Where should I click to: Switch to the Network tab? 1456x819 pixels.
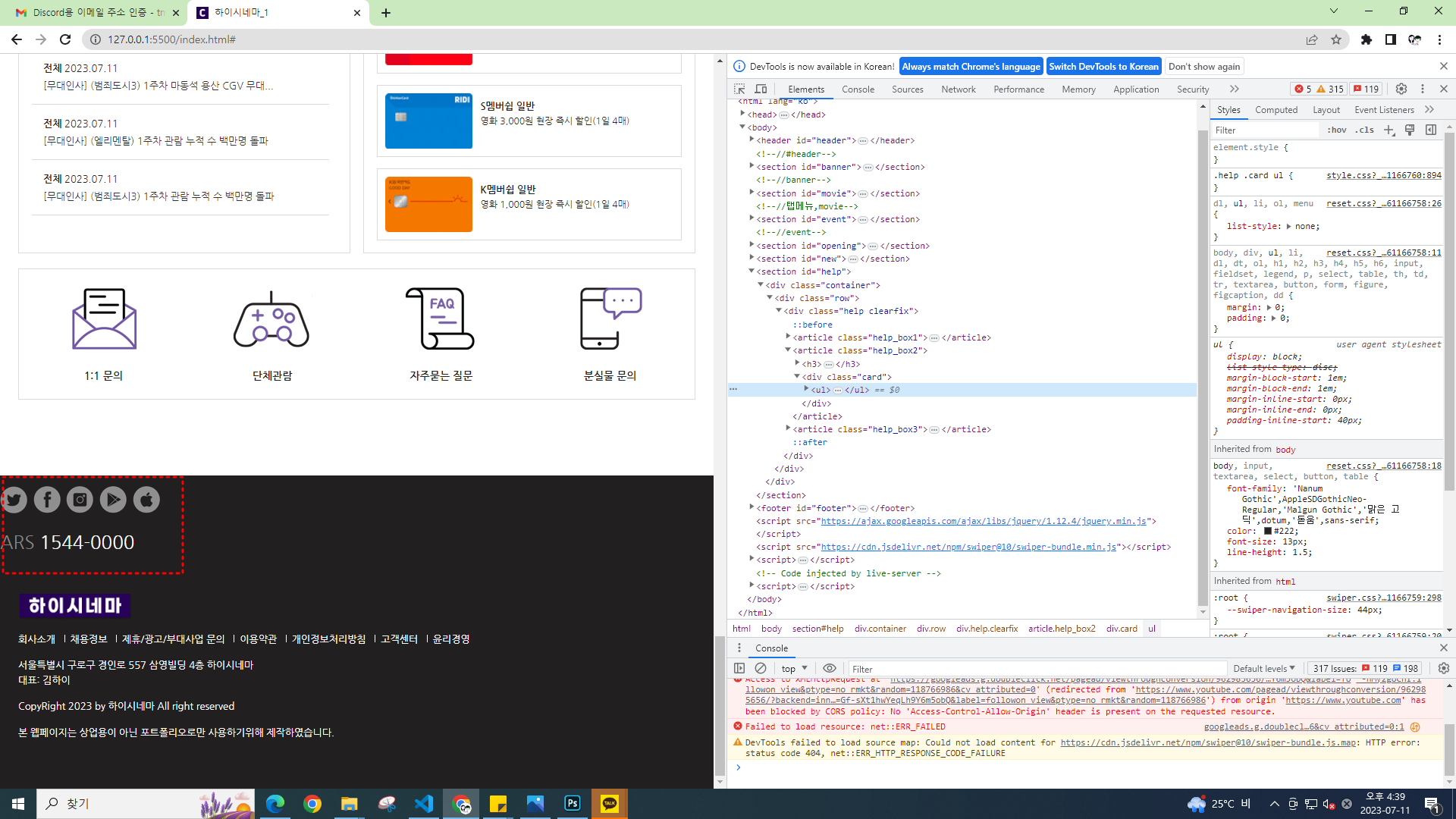click(x=958, y=89)
